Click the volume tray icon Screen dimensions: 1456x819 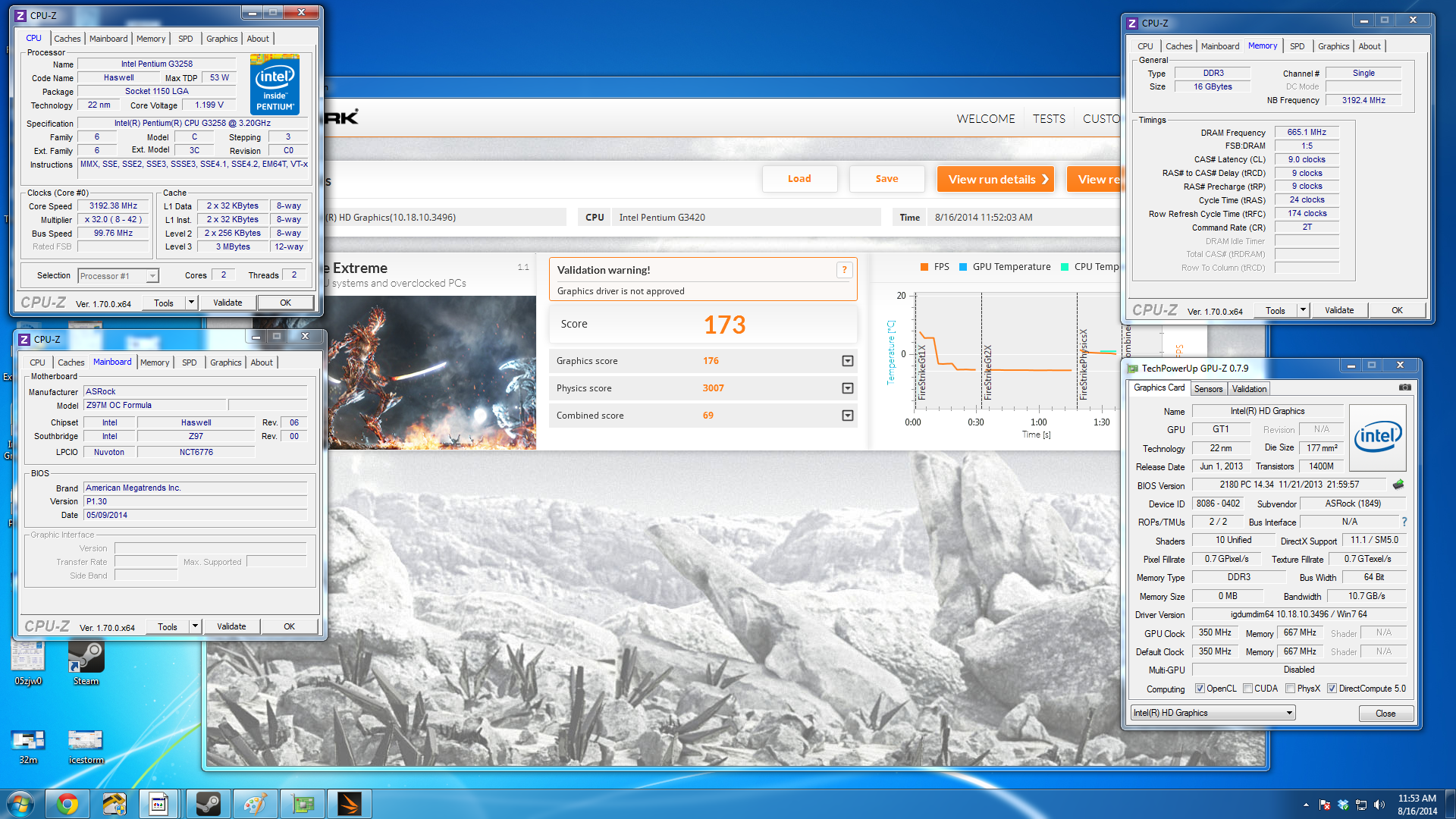click(1379, 805)
